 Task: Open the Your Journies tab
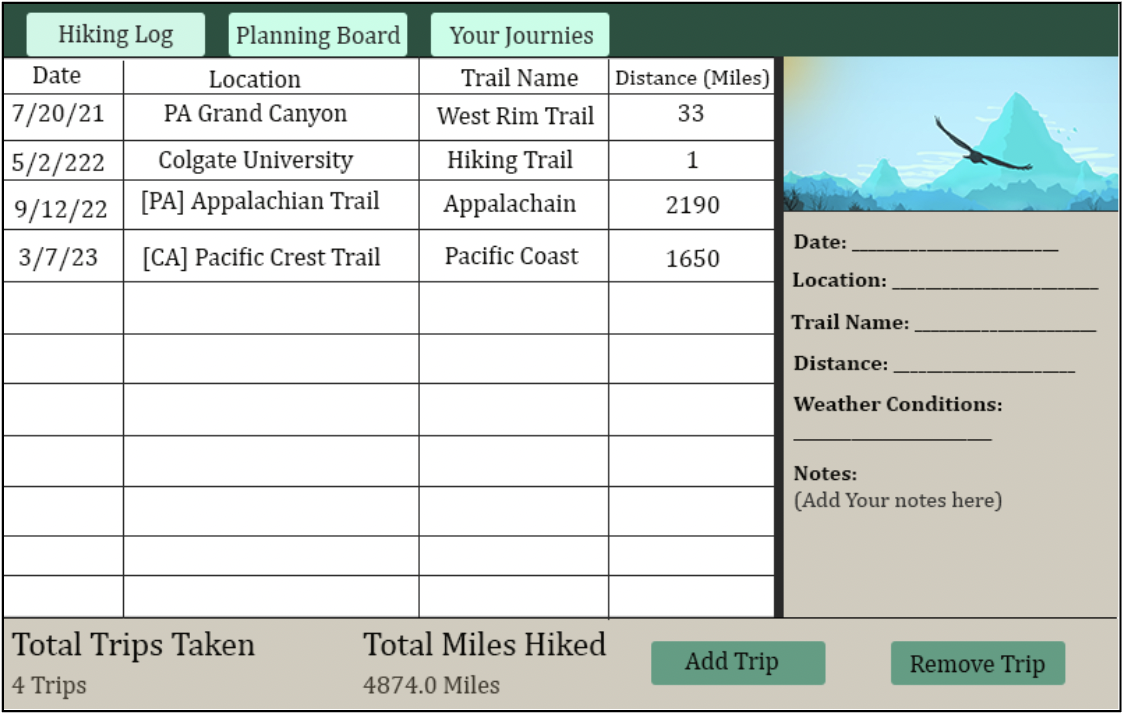(519, 34)
